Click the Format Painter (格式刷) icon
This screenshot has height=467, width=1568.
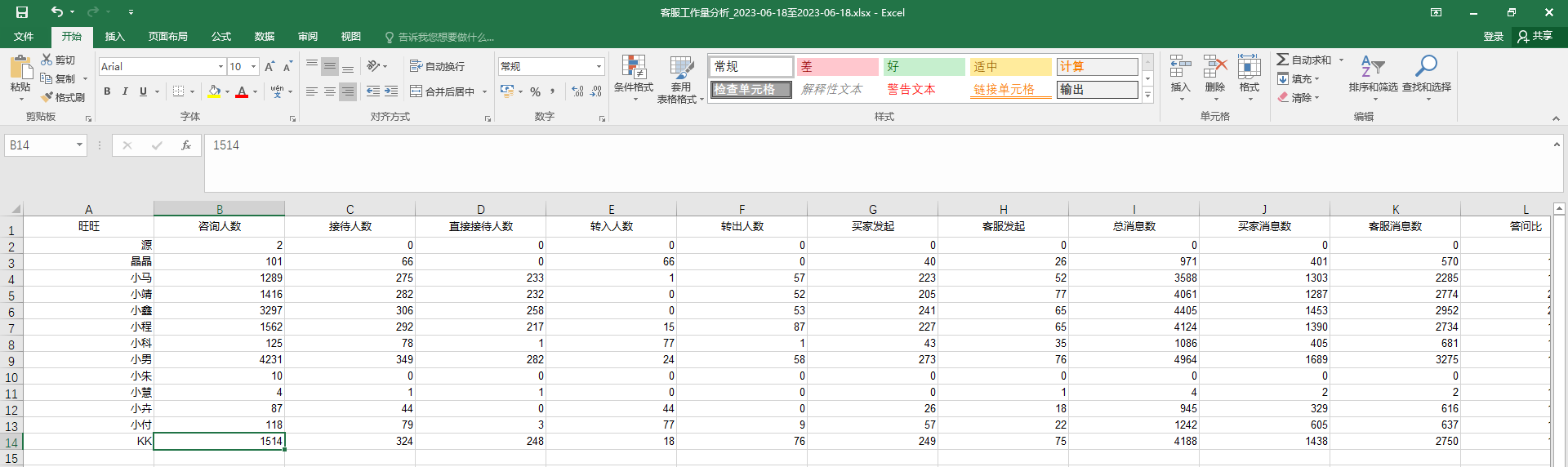click(x=47, y=97)
